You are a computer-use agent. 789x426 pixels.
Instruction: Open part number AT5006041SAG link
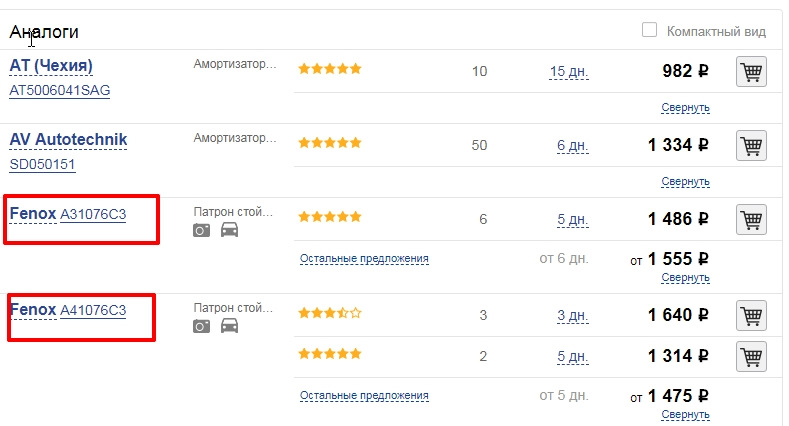point(60,91)
